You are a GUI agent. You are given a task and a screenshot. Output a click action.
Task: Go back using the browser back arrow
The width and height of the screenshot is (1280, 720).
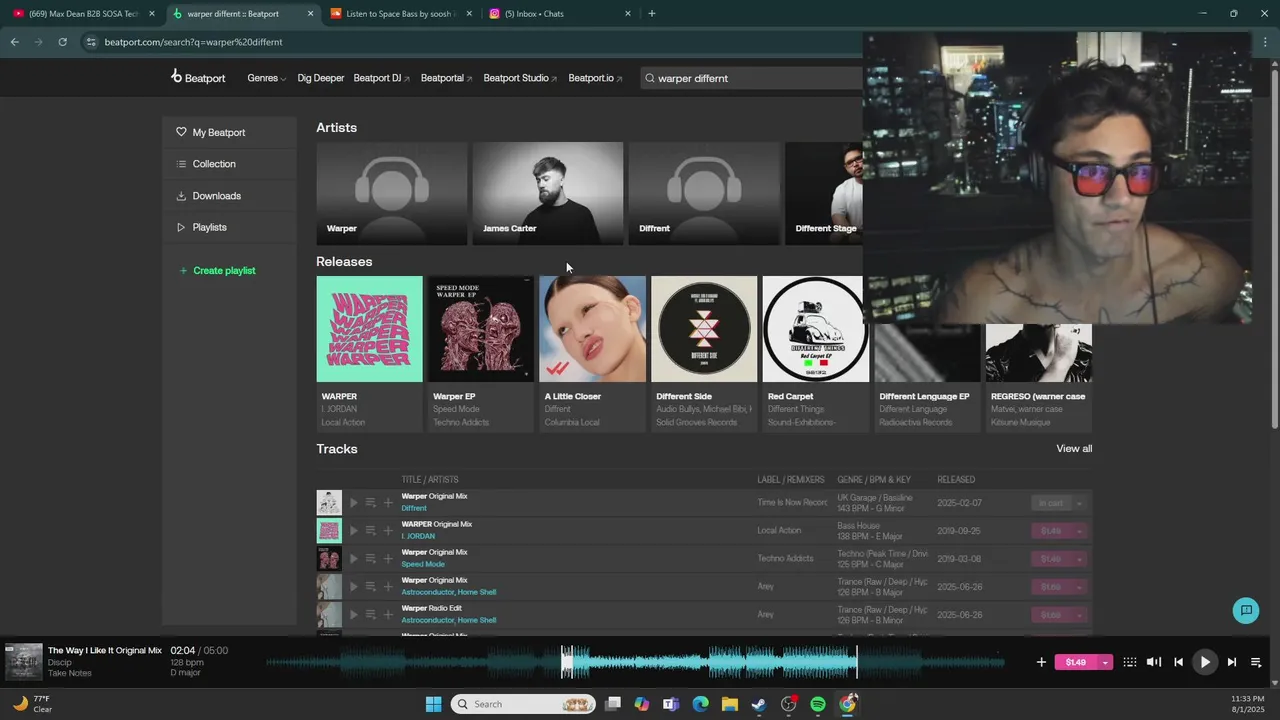click(x=14, y=42)
